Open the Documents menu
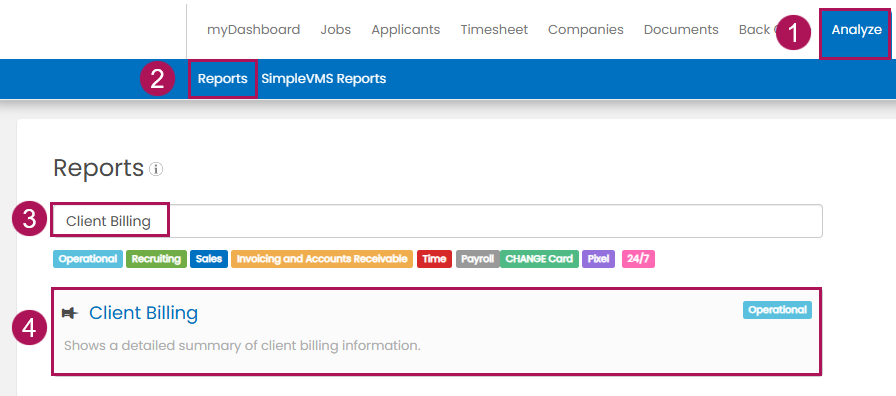896x396 pixels. click(681, 30)
